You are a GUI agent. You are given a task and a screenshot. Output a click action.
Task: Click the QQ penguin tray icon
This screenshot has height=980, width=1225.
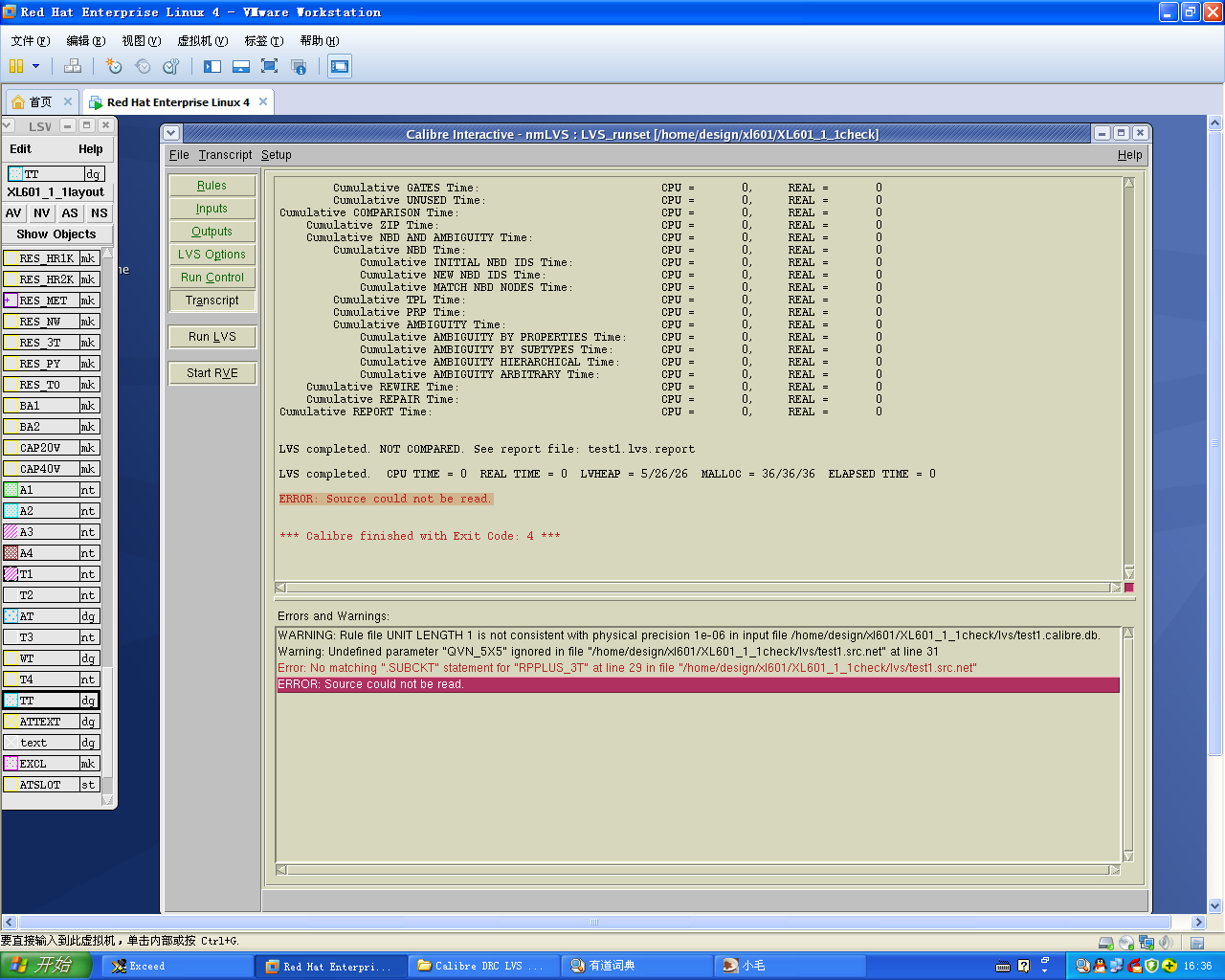tap(1100, 967)
